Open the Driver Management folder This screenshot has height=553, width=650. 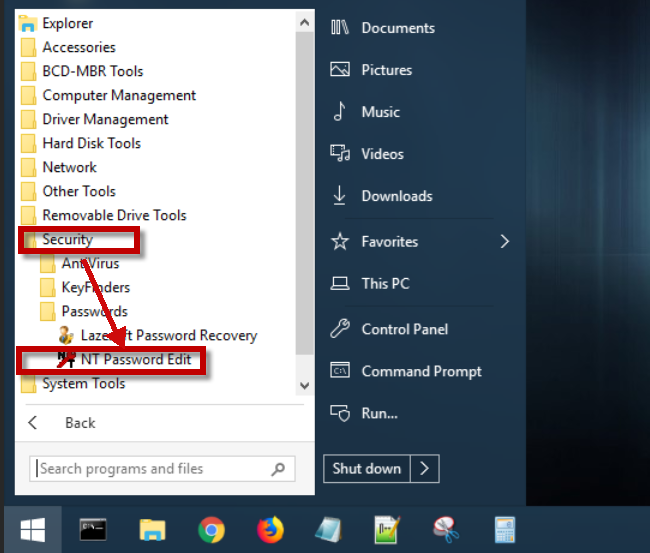click(x=95, y=119)
